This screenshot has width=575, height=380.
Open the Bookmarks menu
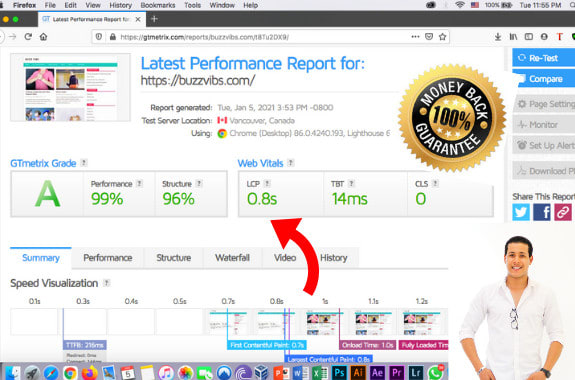click(158, 5)
